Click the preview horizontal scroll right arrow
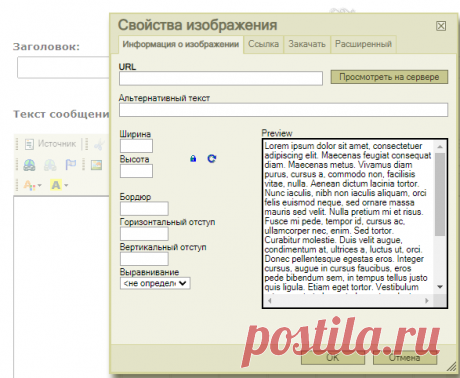 click(427, 301)
